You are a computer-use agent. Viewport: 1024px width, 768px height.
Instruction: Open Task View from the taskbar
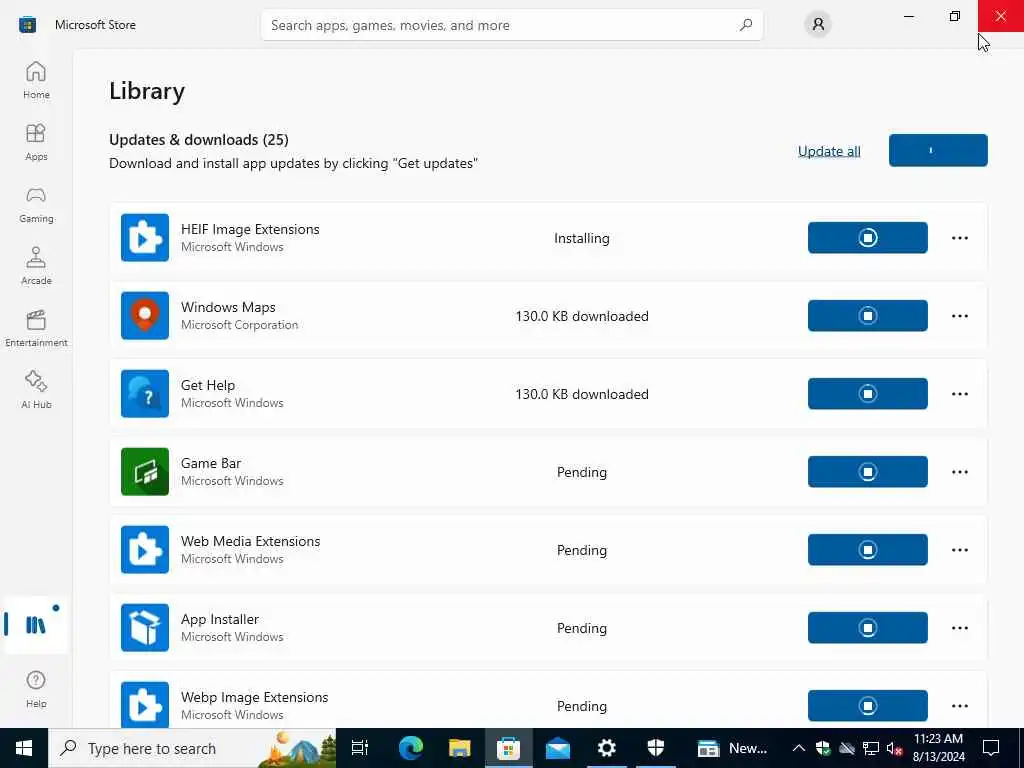pos(360,748)
